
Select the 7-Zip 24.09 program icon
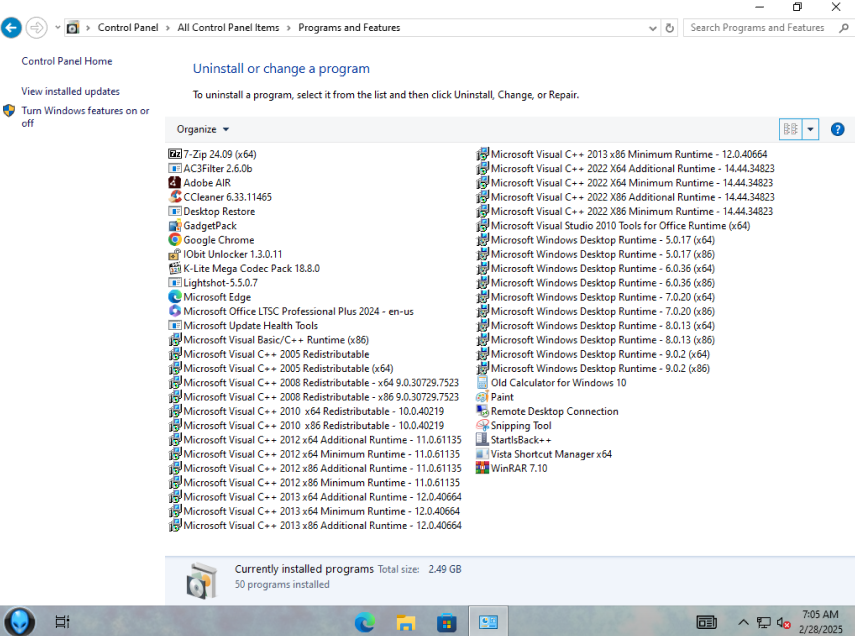pyautogui.click(x=174, y=154)
